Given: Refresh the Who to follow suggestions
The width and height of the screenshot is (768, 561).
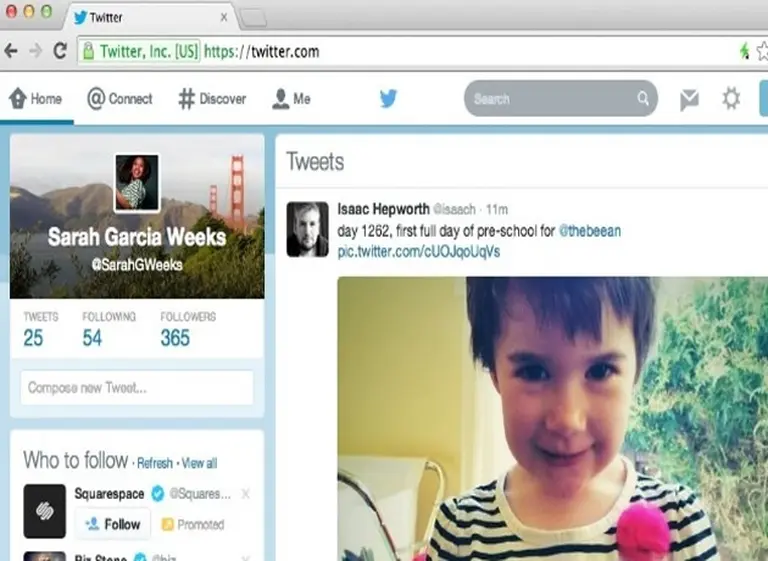Looking at the screenshot, I should point(155,463).
